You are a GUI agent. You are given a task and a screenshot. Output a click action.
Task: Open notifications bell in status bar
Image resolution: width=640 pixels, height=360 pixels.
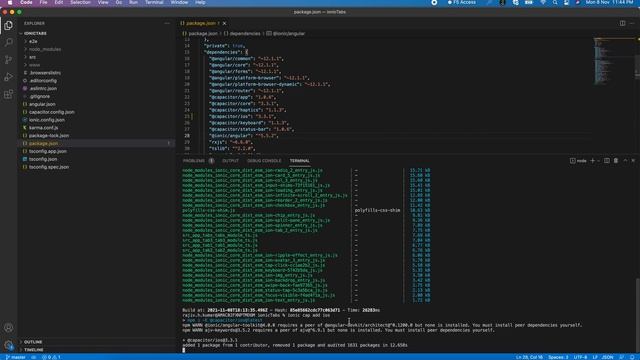pos(632,357)
